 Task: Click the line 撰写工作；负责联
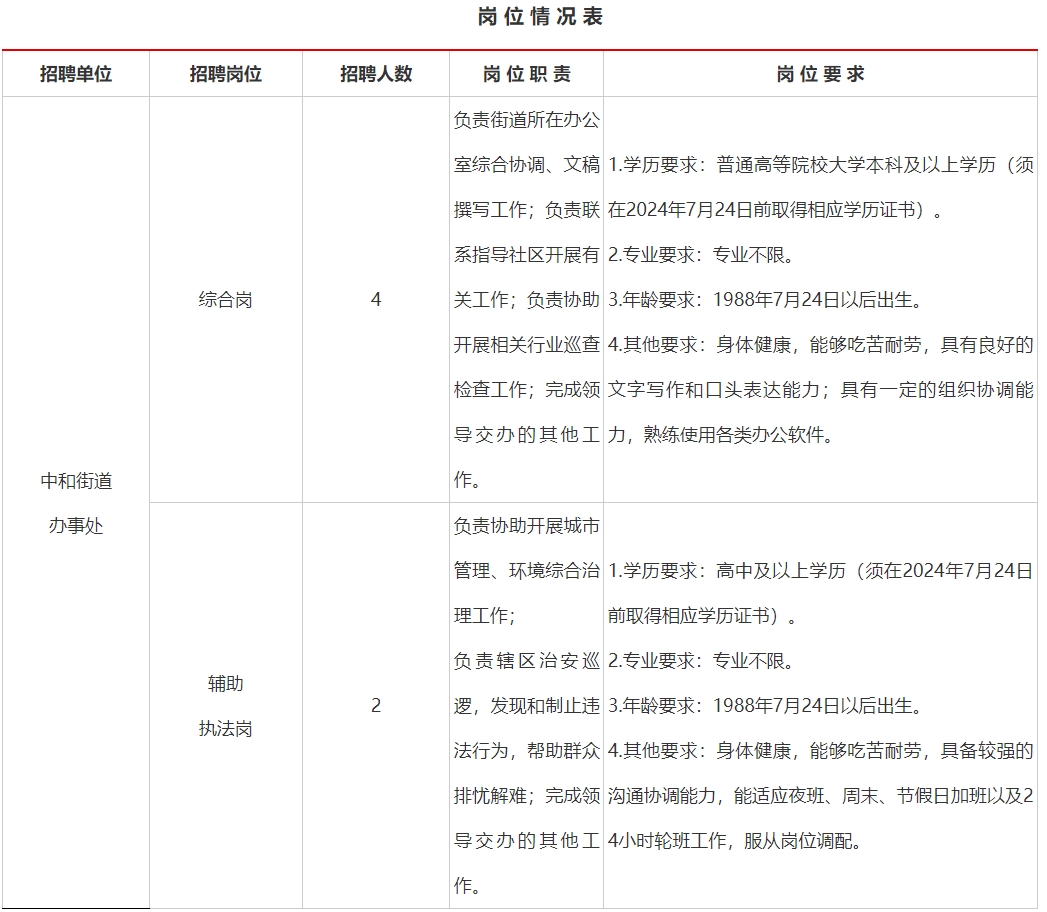point(527,210)
